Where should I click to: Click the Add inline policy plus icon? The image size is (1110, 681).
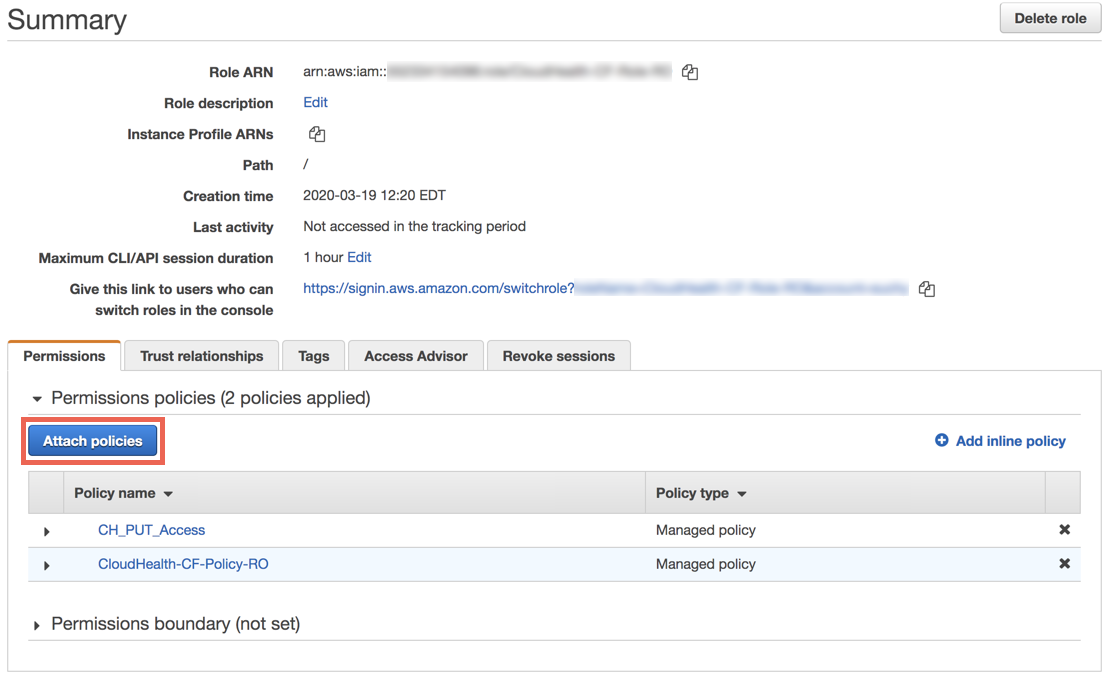[941, 440]
